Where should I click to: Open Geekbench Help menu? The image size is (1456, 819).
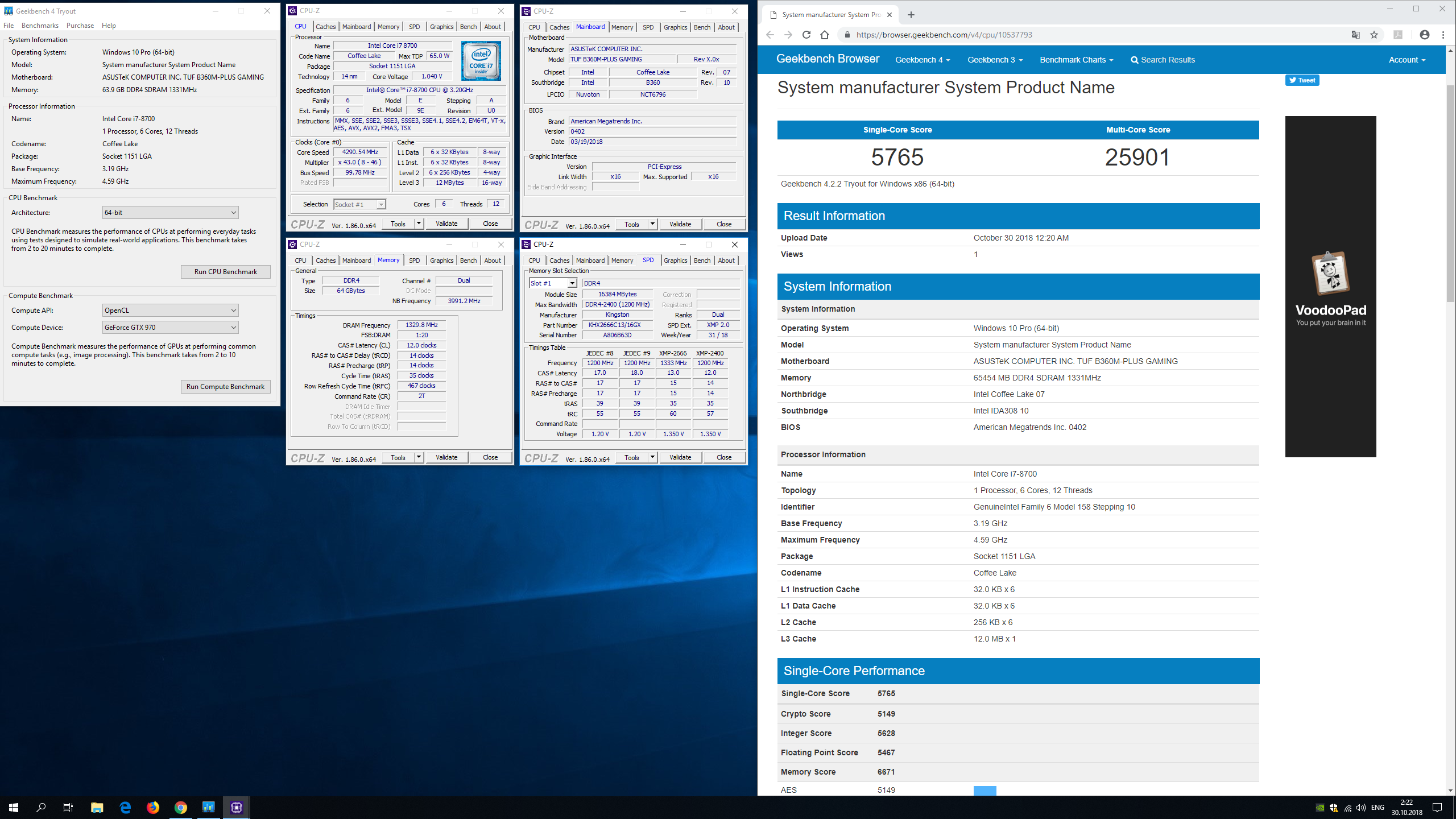click(109, 26)
